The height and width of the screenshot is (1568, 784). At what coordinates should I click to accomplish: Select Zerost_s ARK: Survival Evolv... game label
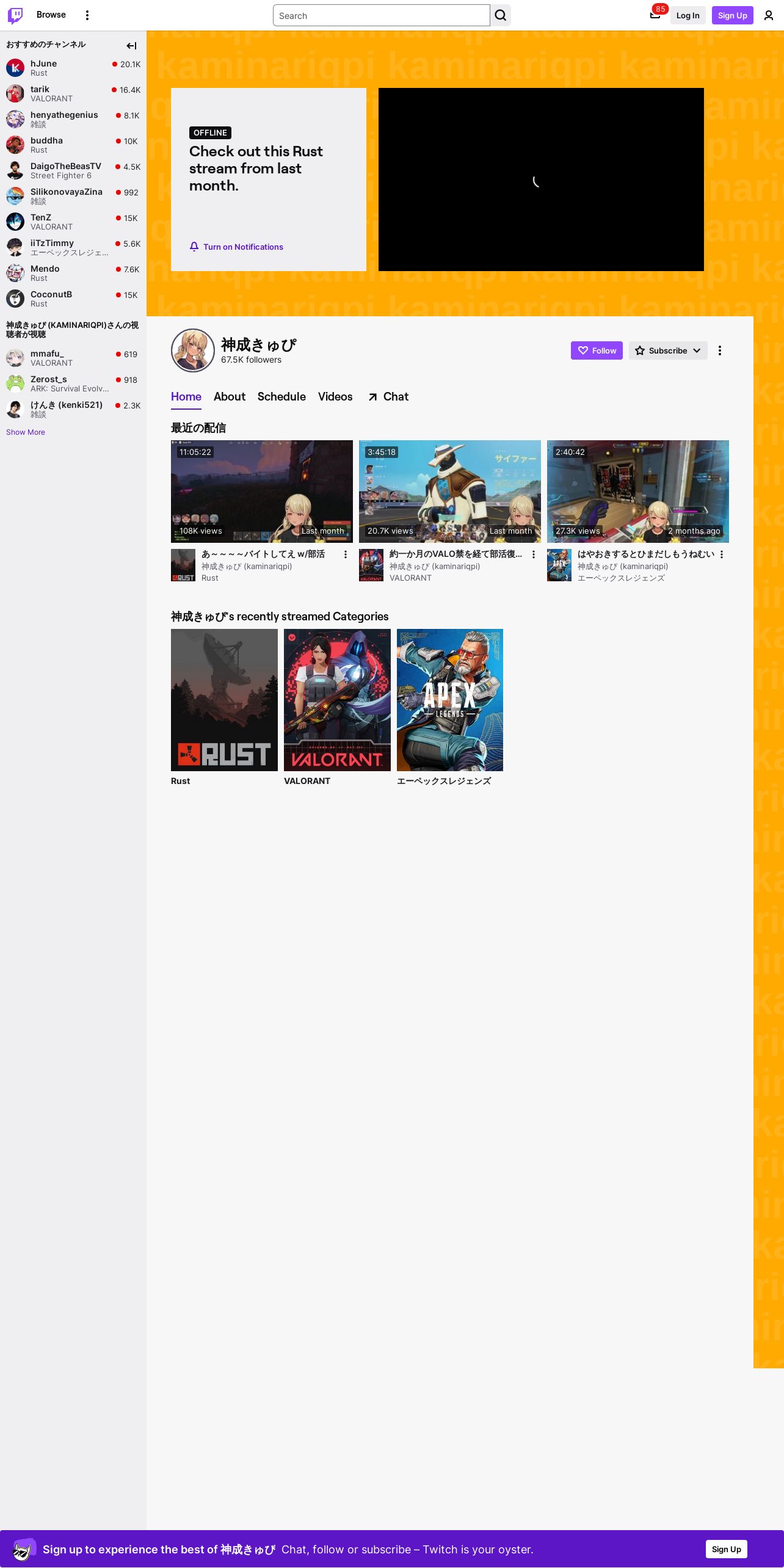coord(70,388)
